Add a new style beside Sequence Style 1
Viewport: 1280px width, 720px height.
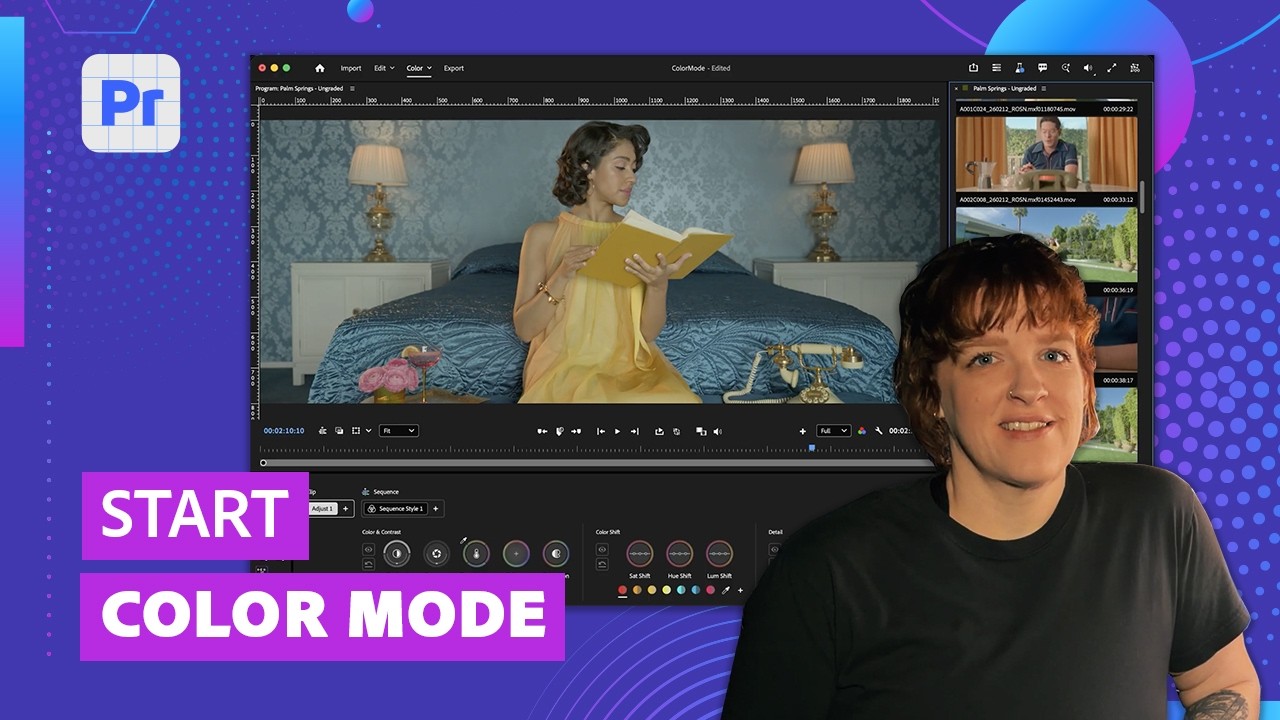(435, 509)
